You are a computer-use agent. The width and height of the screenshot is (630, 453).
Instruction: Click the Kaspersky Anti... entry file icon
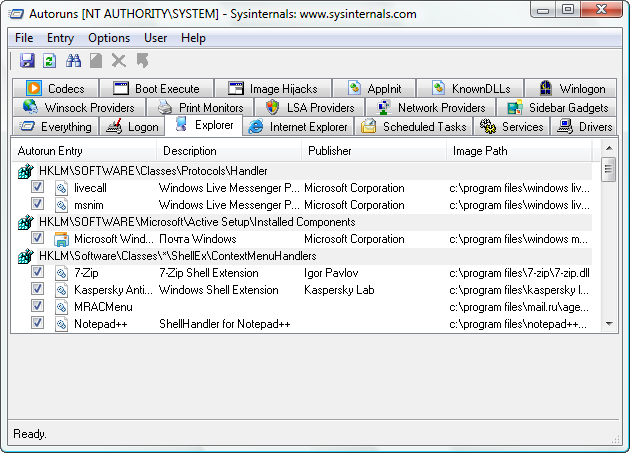(61, 290)
